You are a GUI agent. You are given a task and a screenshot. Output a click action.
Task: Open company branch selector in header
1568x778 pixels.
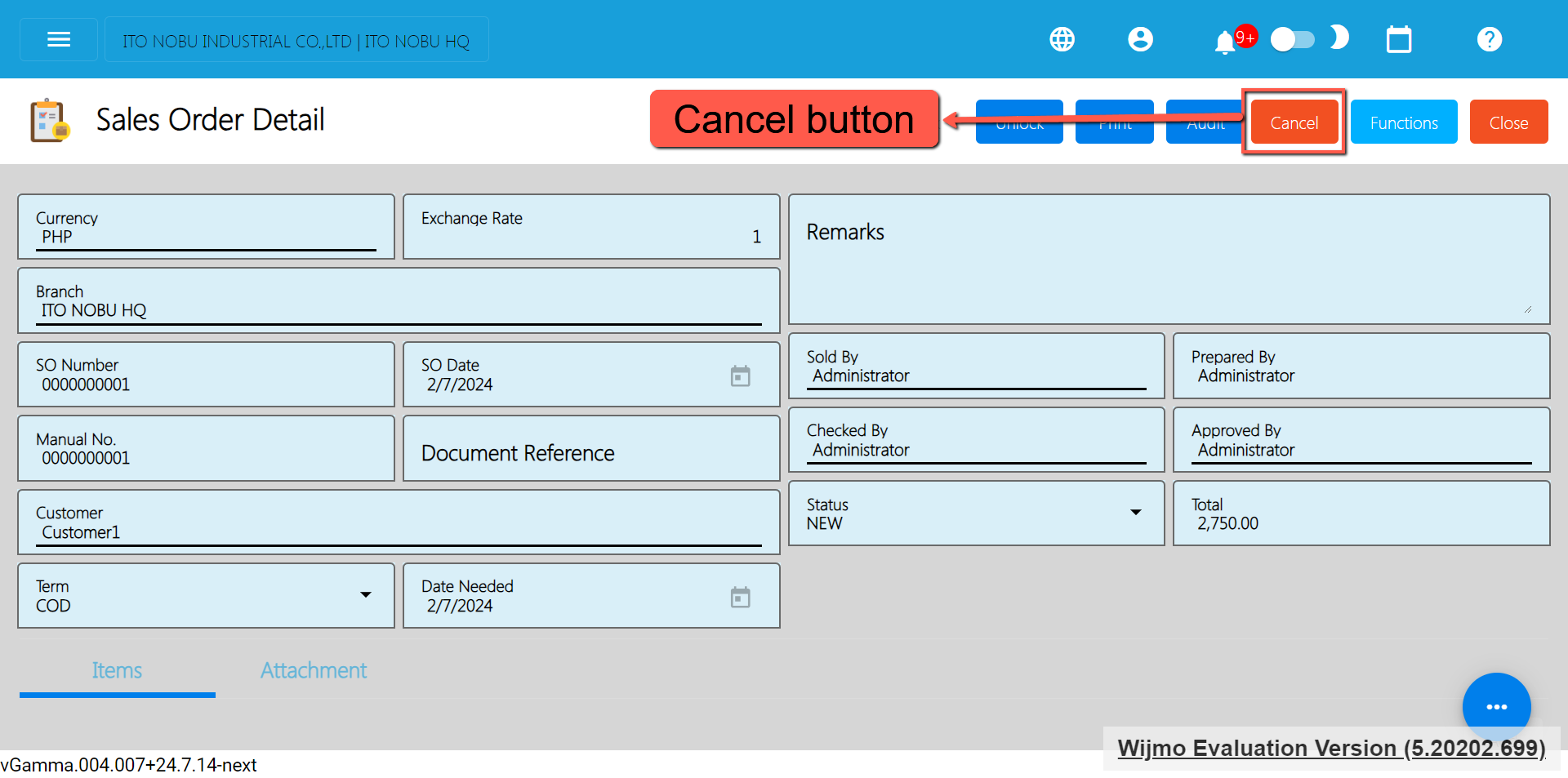click(296, 41)
